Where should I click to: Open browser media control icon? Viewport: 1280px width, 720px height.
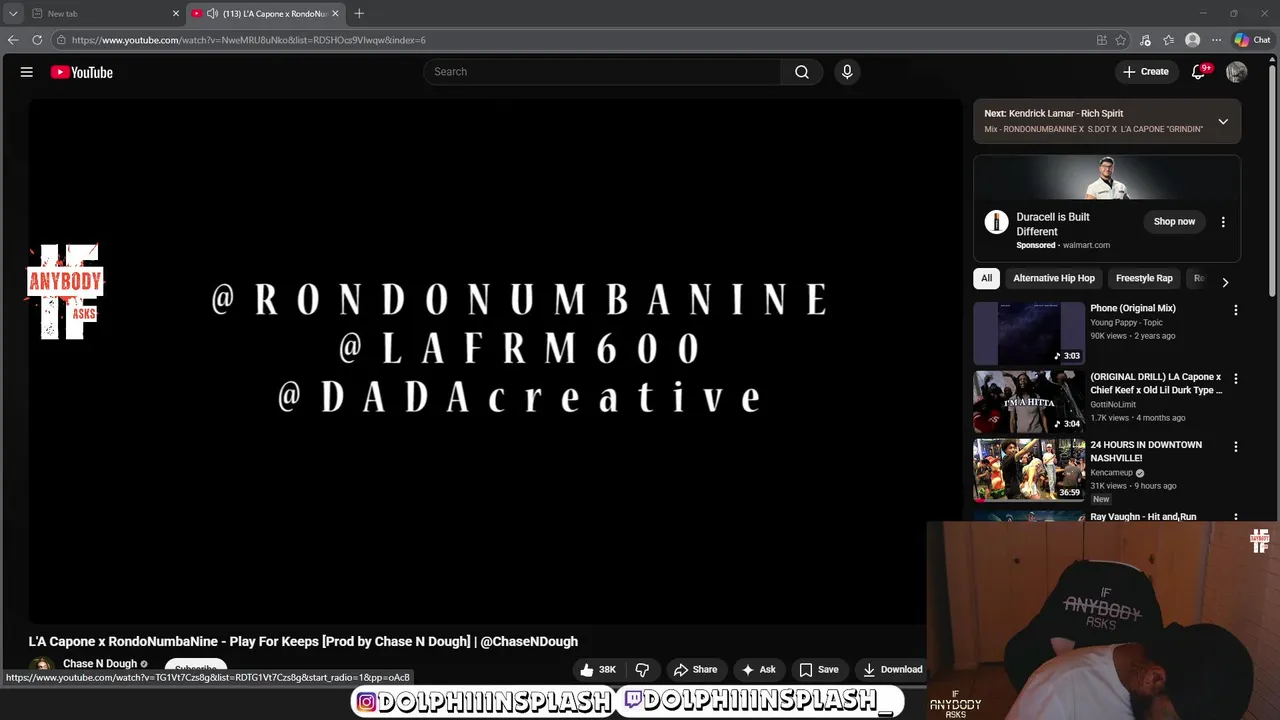[x=1146, y=40]
